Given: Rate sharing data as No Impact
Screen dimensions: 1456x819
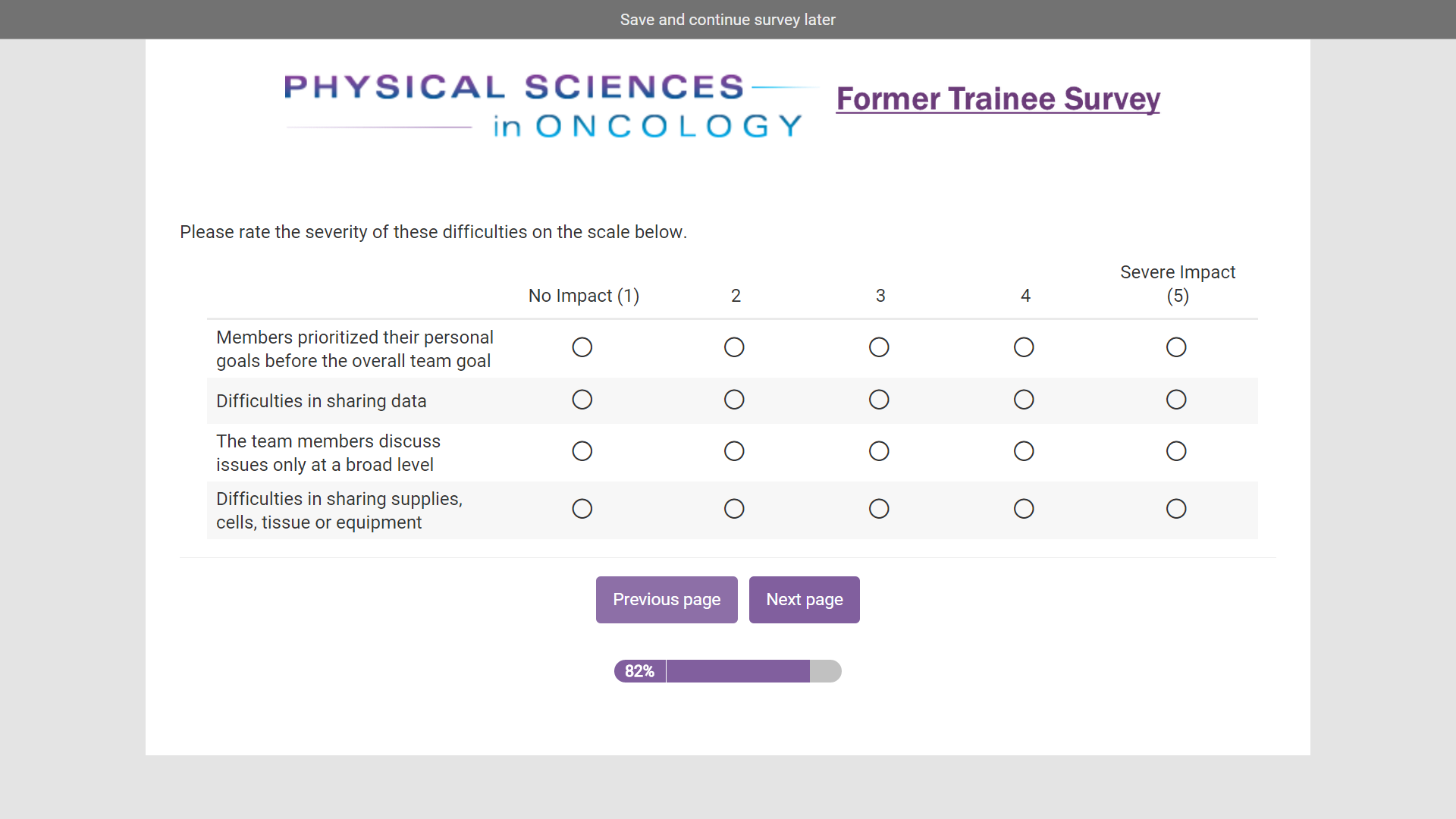Looking at the screenshot, I should 582,400.
